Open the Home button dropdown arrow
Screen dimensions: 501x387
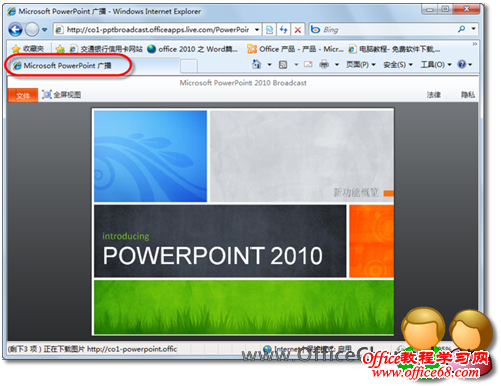point(269,65)
